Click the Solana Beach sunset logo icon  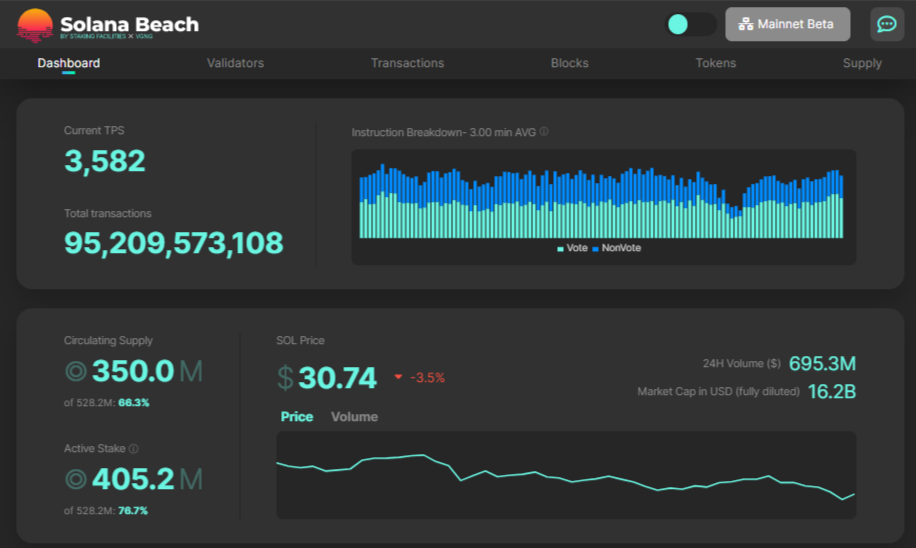tap(35, 25)
